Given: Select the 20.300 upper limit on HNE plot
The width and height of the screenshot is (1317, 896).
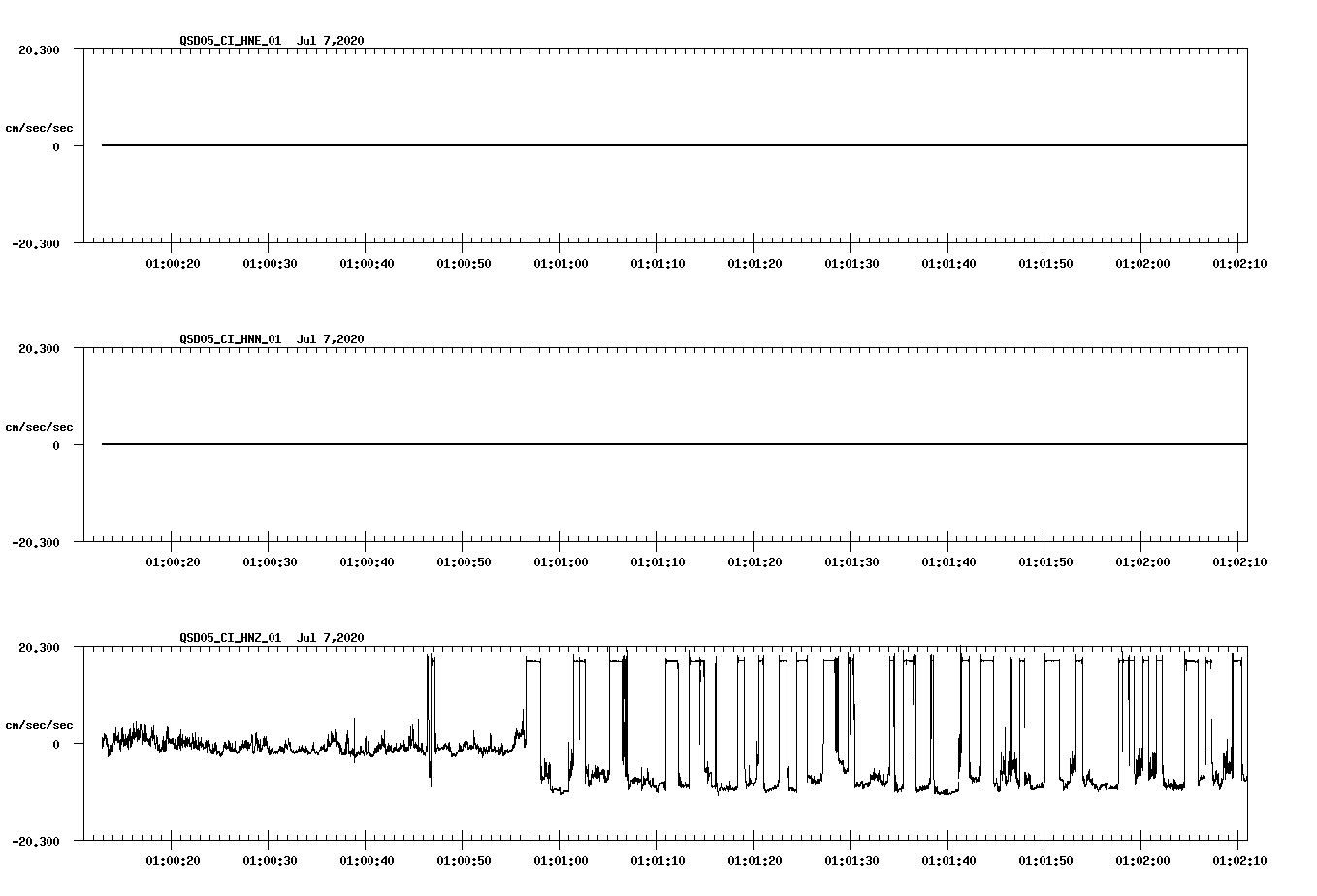Looking at the screenshot, I should pyautogui.click(x=39, y=49).
